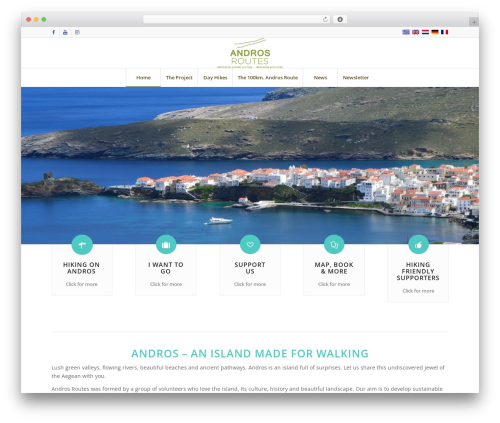
Task: Switch language with the UK flag
Action: click(415, 32)
